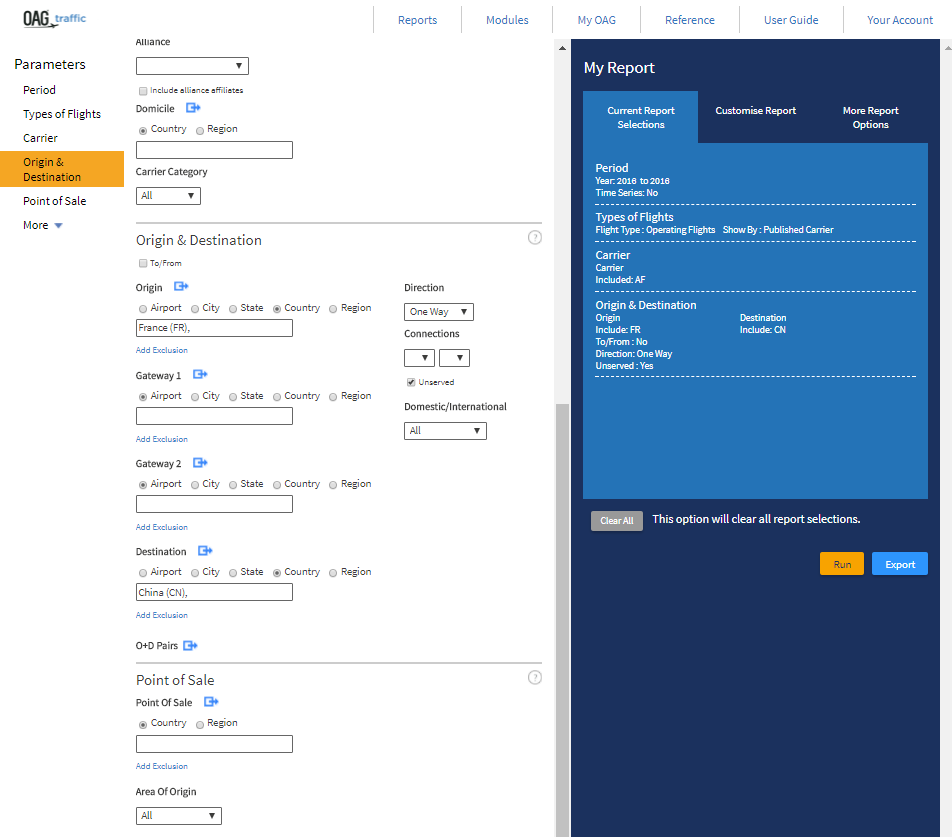Switch to More Report Options tab
Screen dimensions: 952x837
[870, 117]
